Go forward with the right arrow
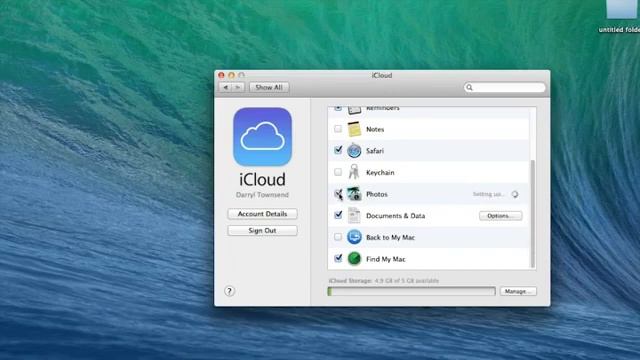The width and height of the screenshot is (640, 360). (x=238, y=87)
